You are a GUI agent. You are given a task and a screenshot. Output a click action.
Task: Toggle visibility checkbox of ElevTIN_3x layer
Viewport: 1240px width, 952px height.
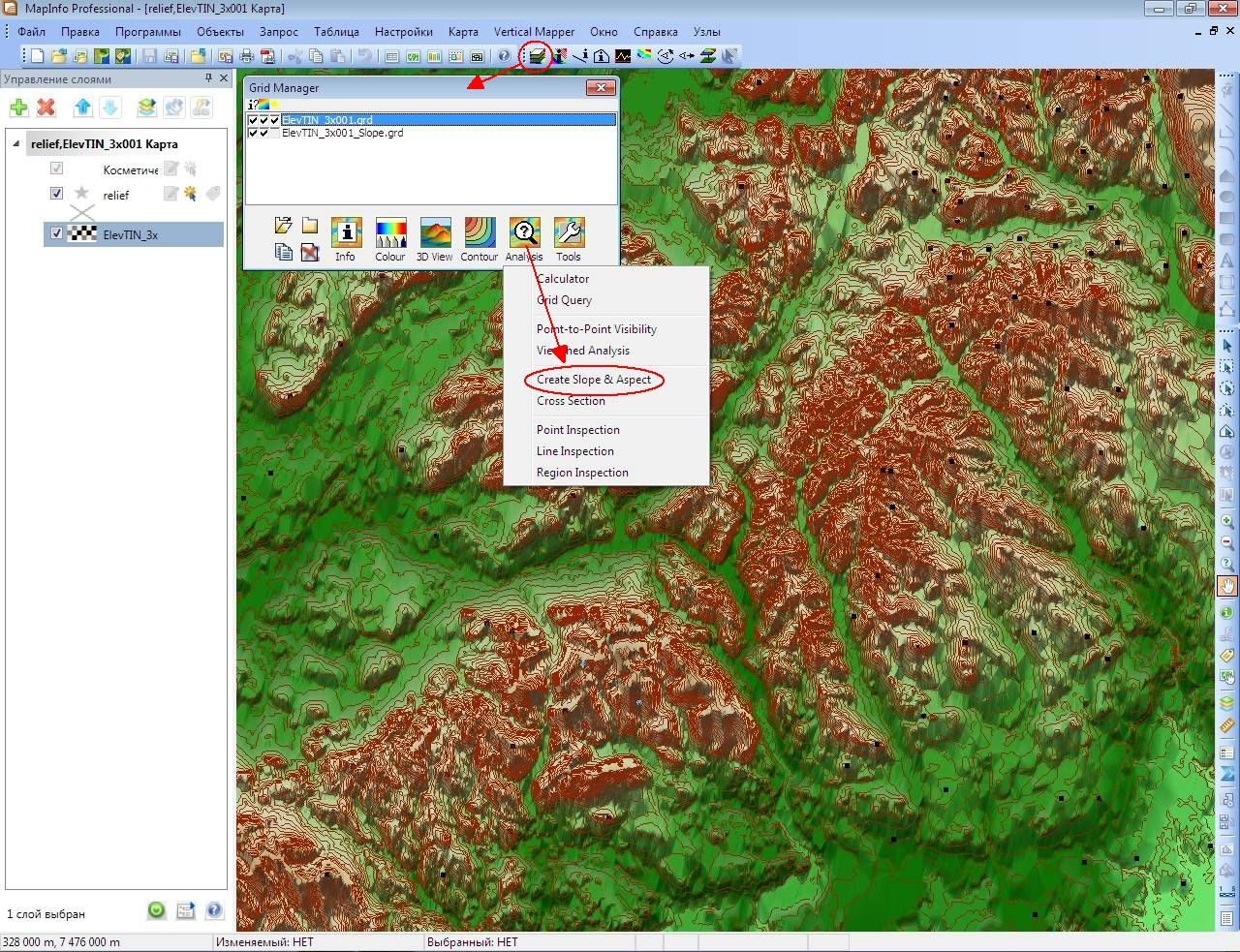click(x=56, y=233)
